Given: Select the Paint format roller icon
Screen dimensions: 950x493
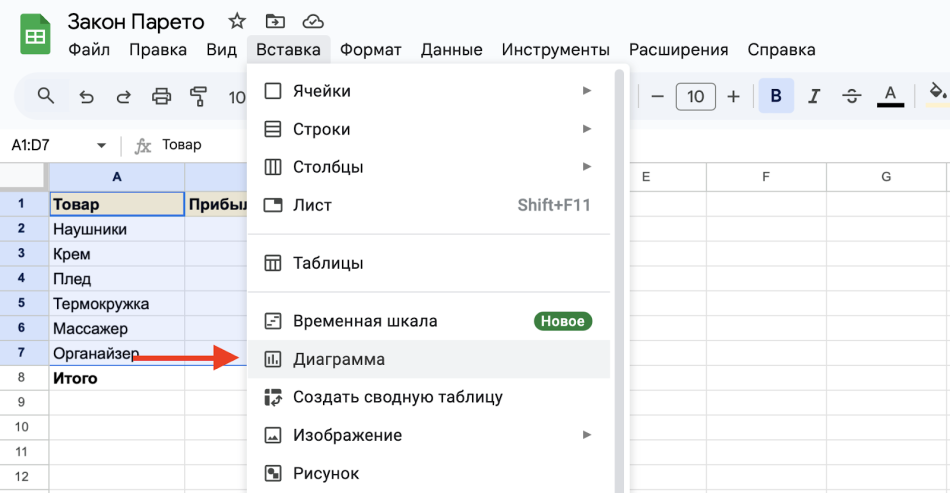Looking at the screenshot, I should (x=198, y=97).
